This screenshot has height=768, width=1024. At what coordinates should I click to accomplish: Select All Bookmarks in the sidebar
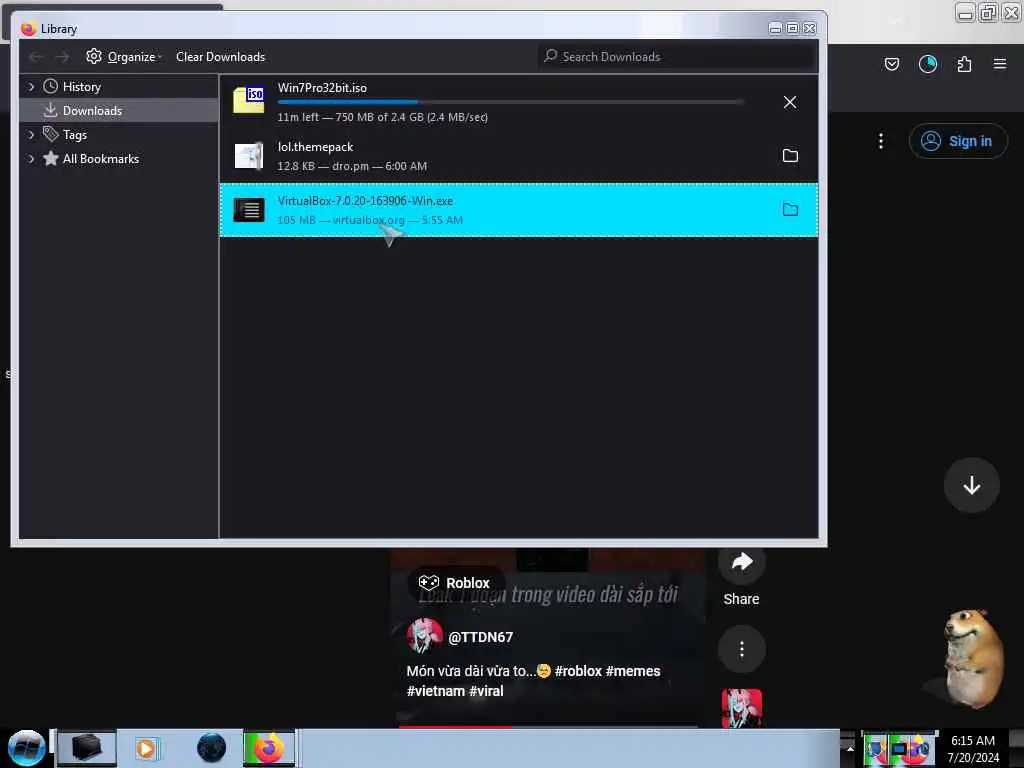[x=101, y=159]
